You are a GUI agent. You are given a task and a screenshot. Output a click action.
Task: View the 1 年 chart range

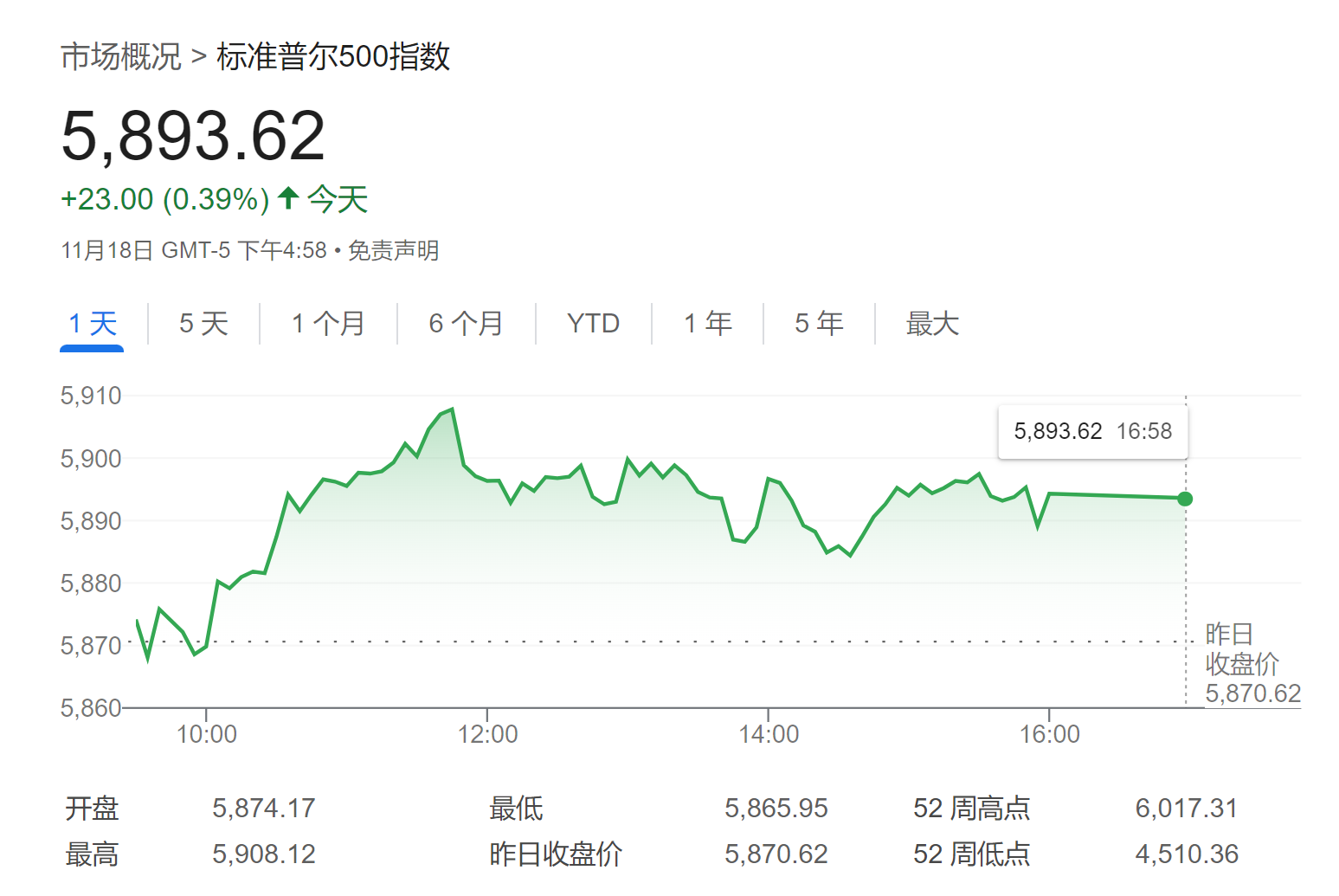click(707, 324)
